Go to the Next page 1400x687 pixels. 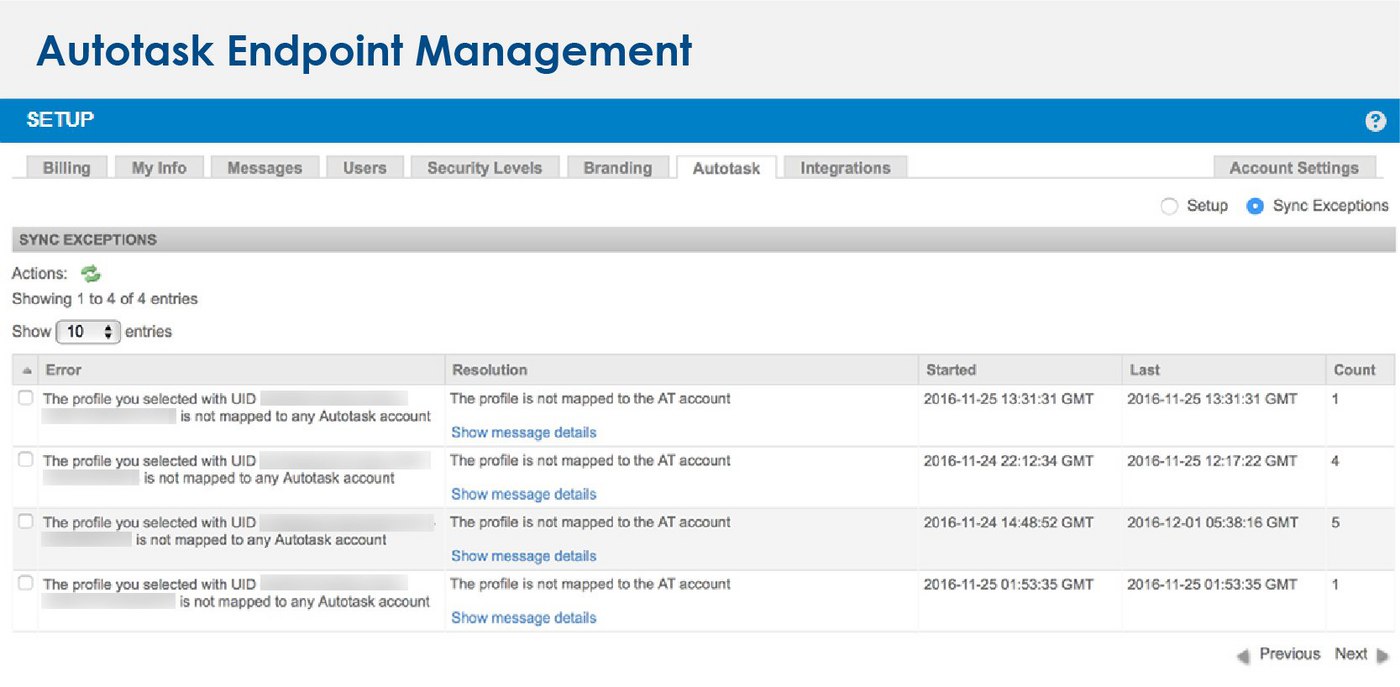(1351, 654)
